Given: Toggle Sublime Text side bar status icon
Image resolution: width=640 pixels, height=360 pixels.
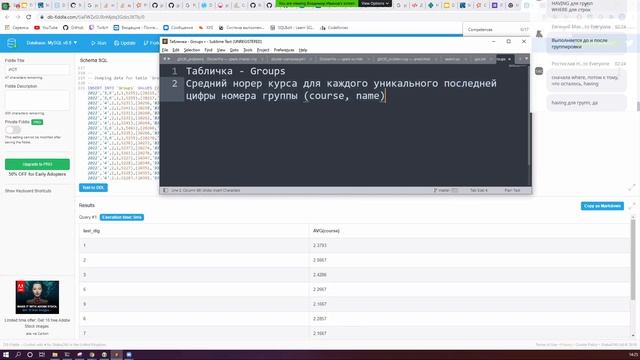Looking at the screenshot, I should tap(165, 190).
